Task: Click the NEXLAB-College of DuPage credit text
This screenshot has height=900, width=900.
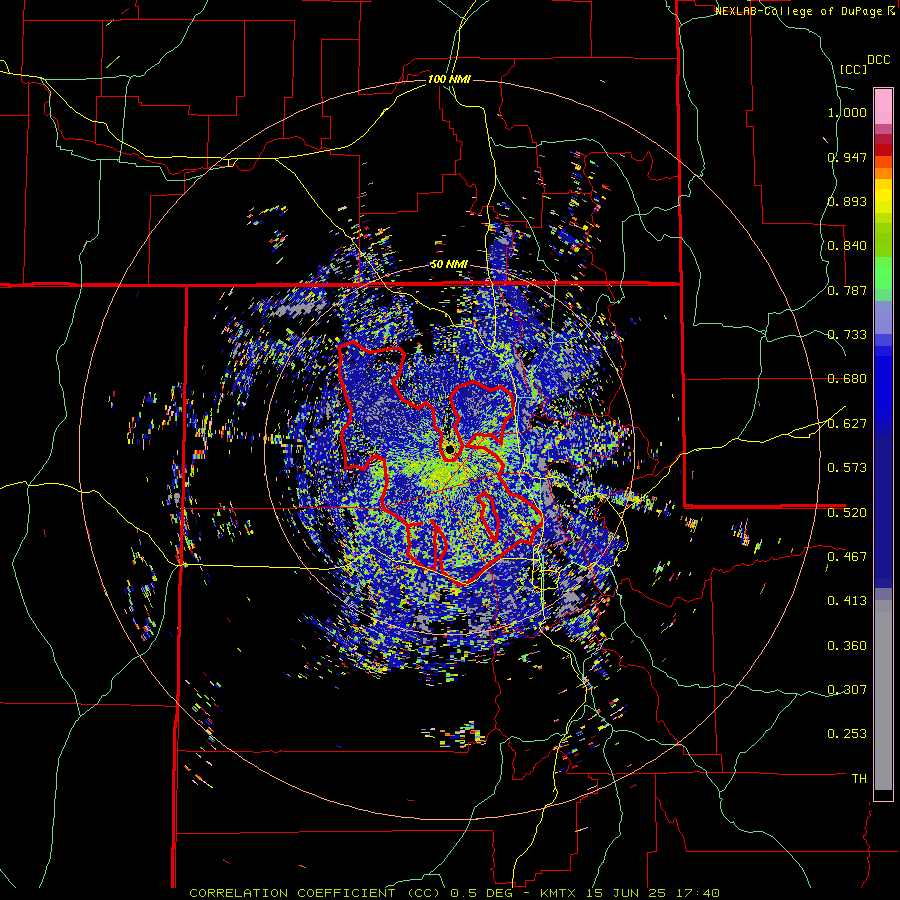Action: pyautogui.click(x=799, y=11)
